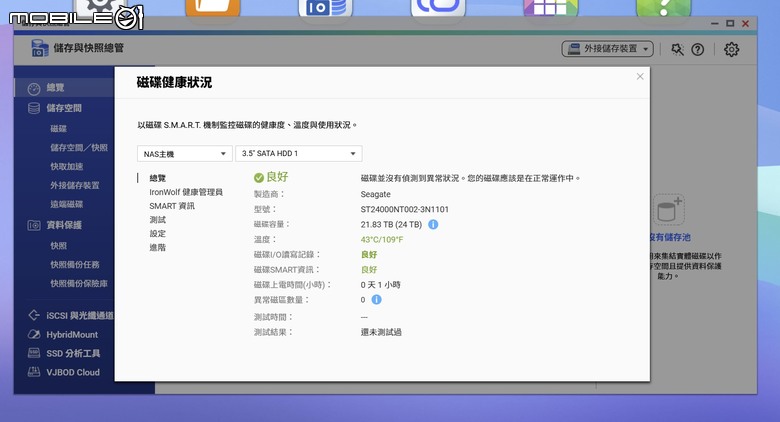Close the 磁碟健康狀況 dialog
This screenshot has width=780, height=422.
(640, 76)
